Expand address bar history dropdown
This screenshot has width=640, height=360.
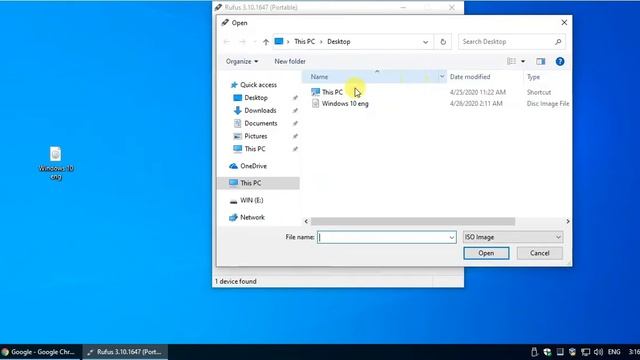tap(425, 42)
